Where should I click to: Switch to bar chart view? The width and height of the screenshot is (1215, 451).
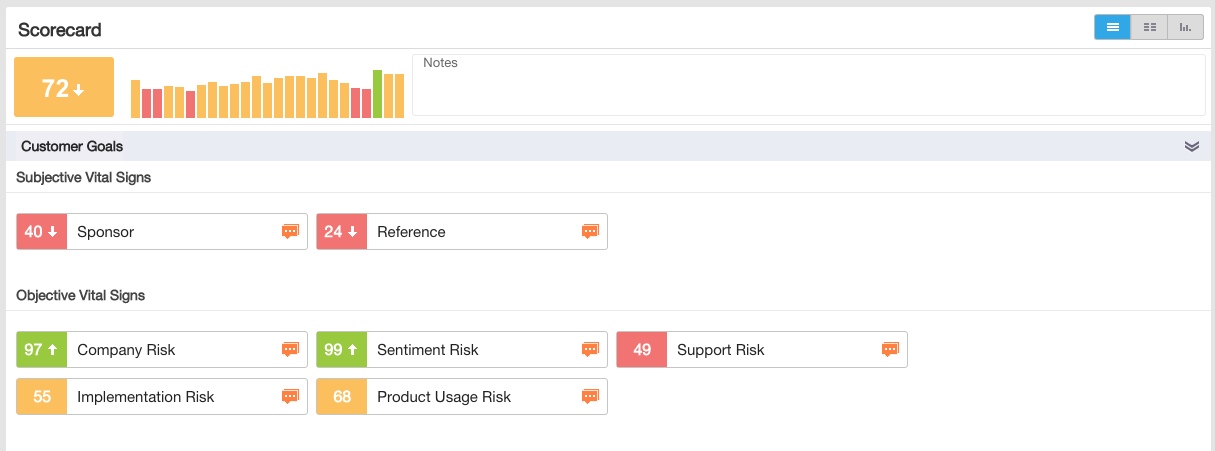(1185, 27)
